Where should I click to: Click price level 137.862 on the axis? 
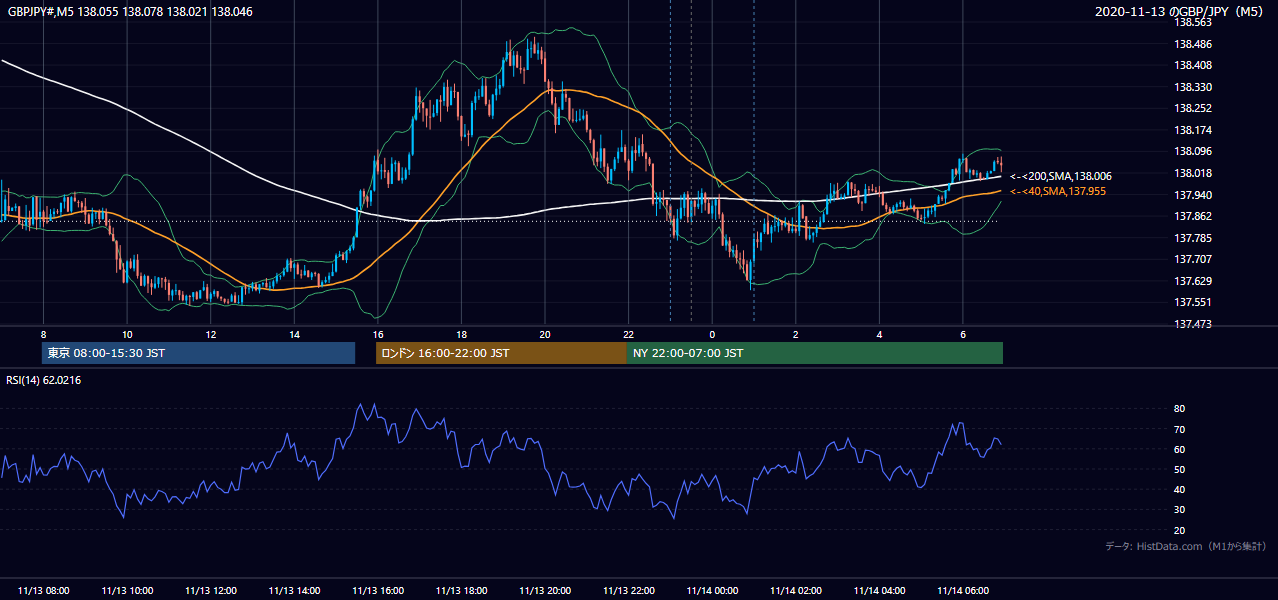pos(1192,216)
